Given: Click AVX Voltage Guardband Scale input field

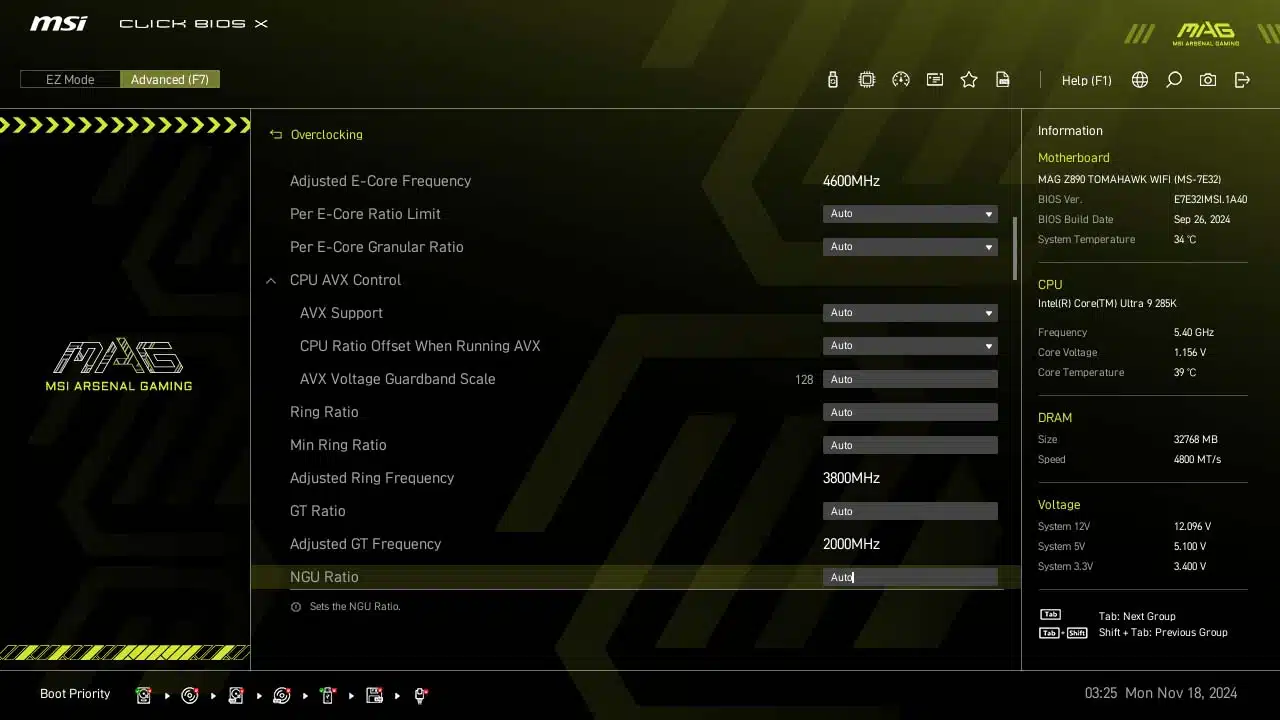Looking at the screenshot, I should click(x=910, y=379).
